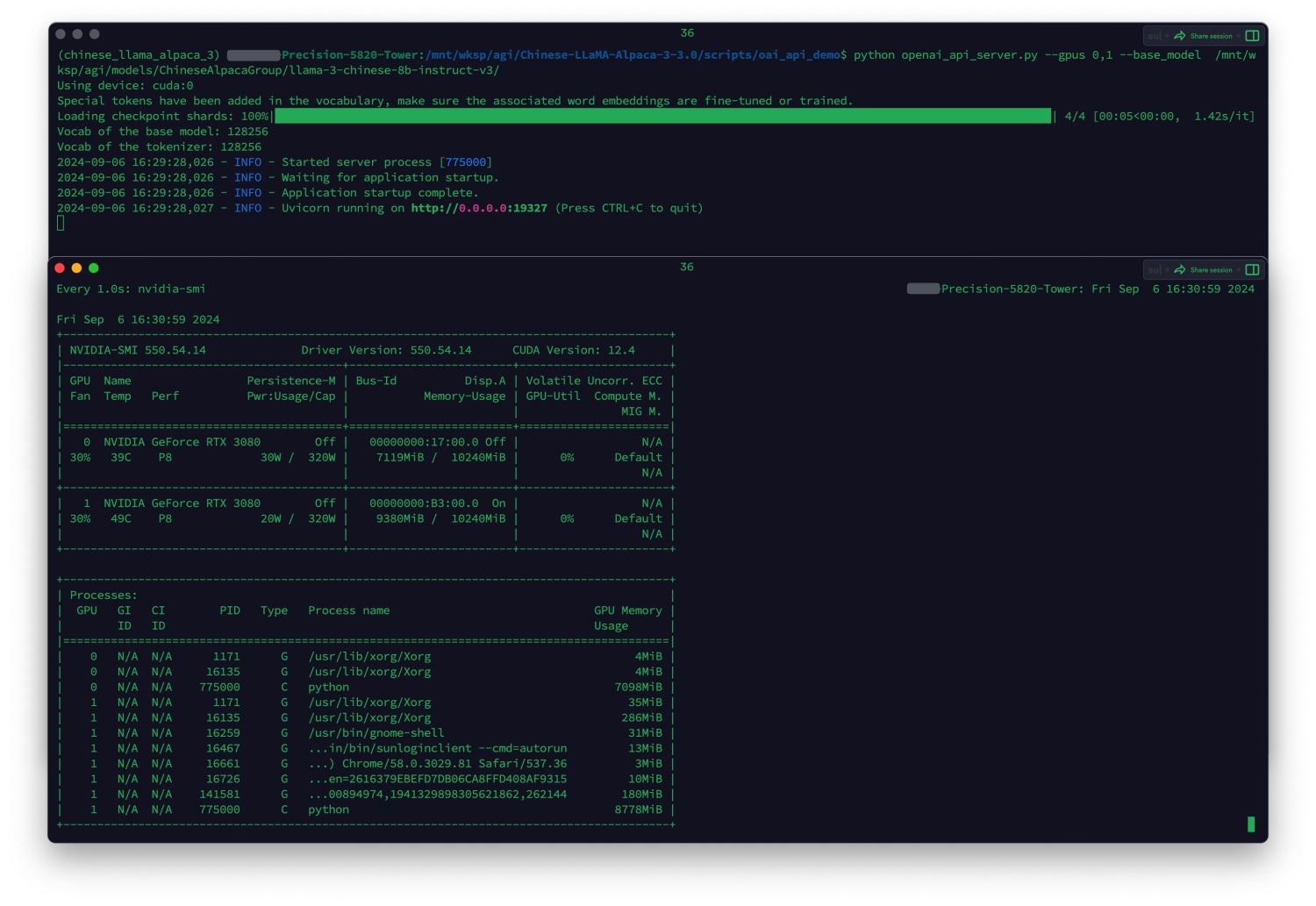Screen dimensions: 1316x906
Task: Click the Bus-Id value 00000000:B3:00.0
Action: (424, 503)
